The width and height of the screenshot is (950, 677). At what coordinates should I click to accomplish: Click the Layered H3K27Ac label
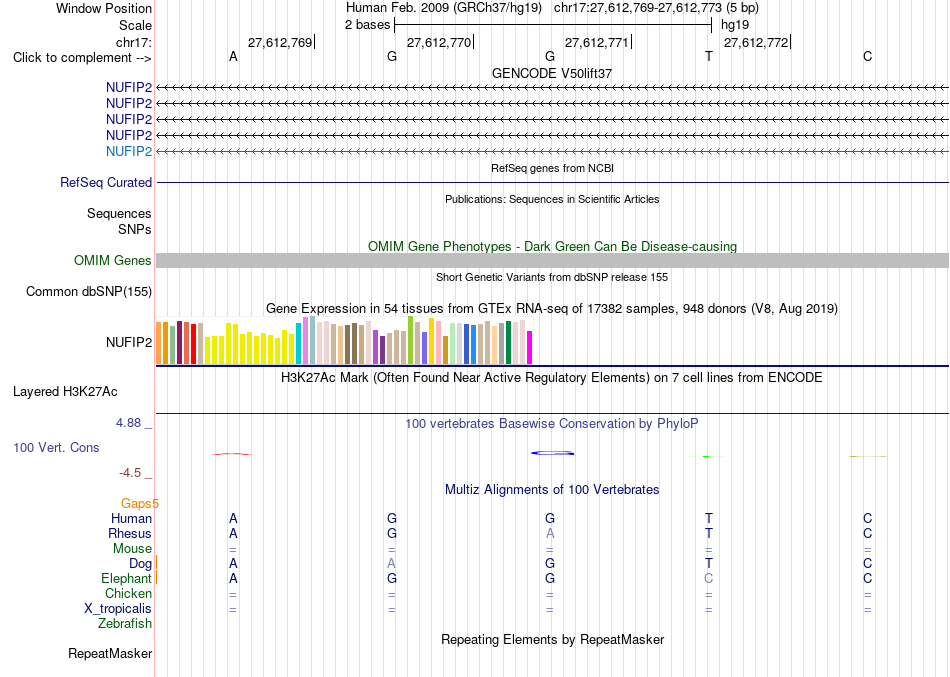pos(65,392)
